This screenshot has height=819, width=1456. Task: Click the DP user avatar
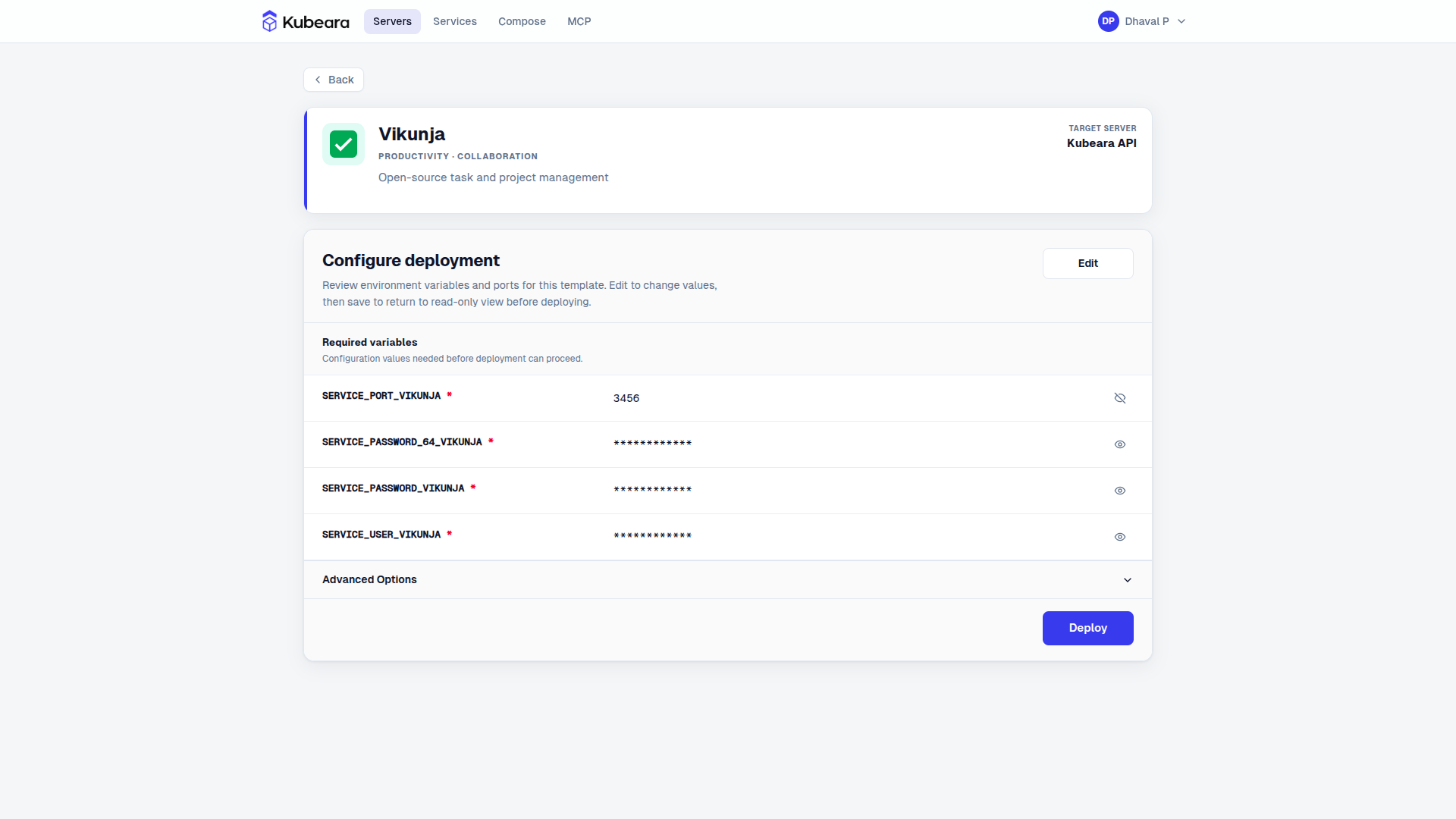[x=1108, y=21]
